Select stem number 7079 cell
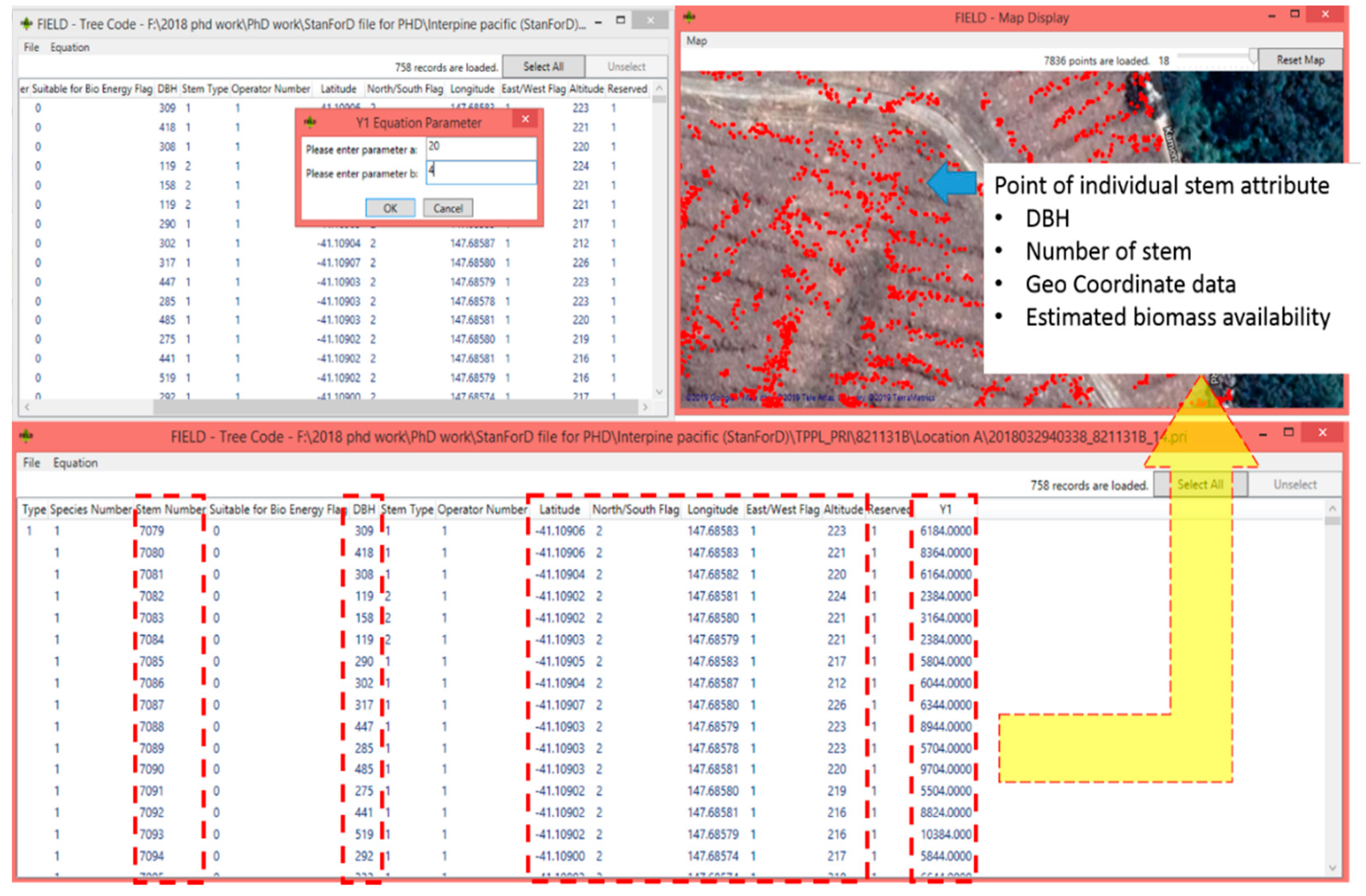The image size is (1366, 896). [x=151, y=531]
